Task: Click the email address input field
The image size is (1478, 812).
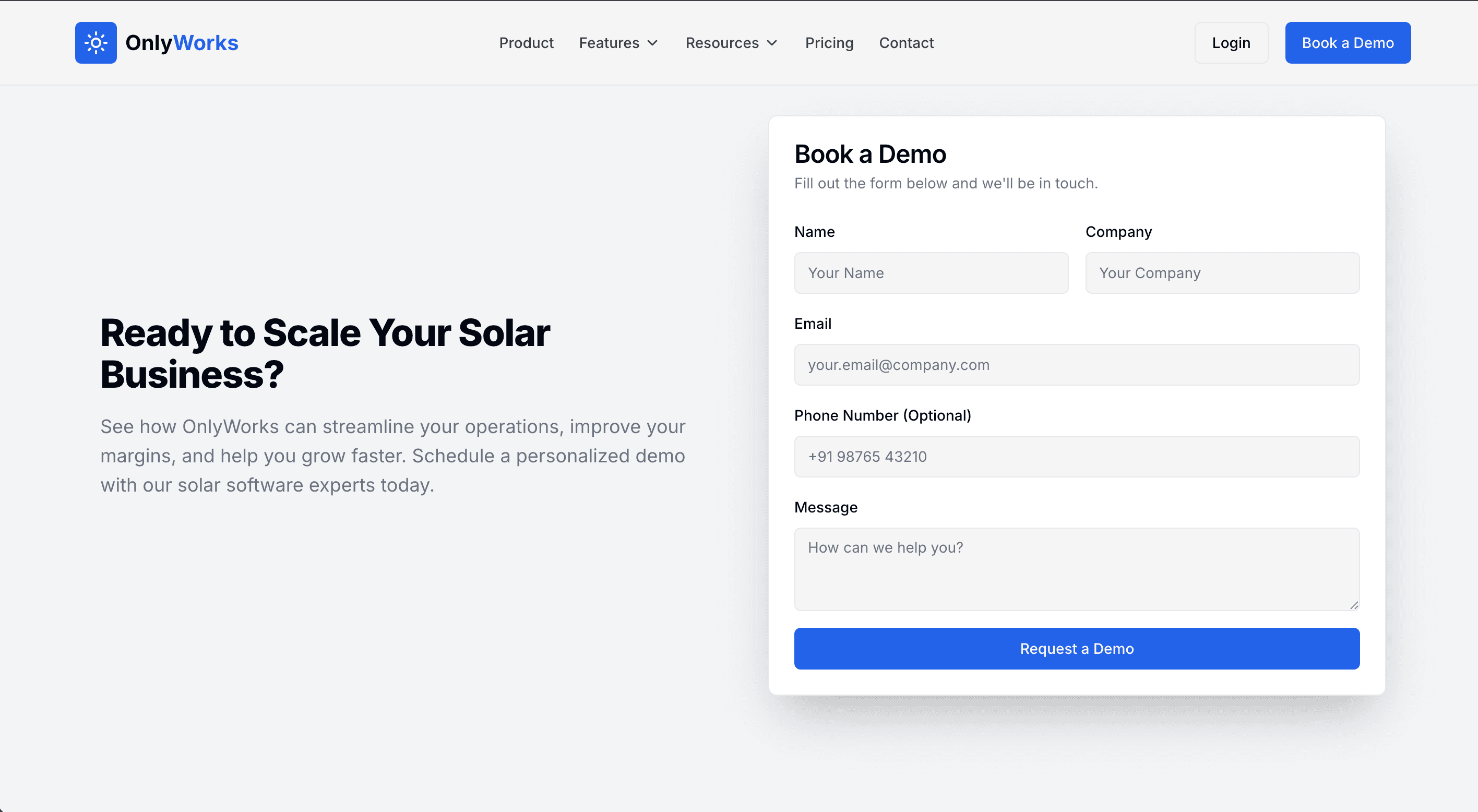Action: click(x=1076, y=364)
